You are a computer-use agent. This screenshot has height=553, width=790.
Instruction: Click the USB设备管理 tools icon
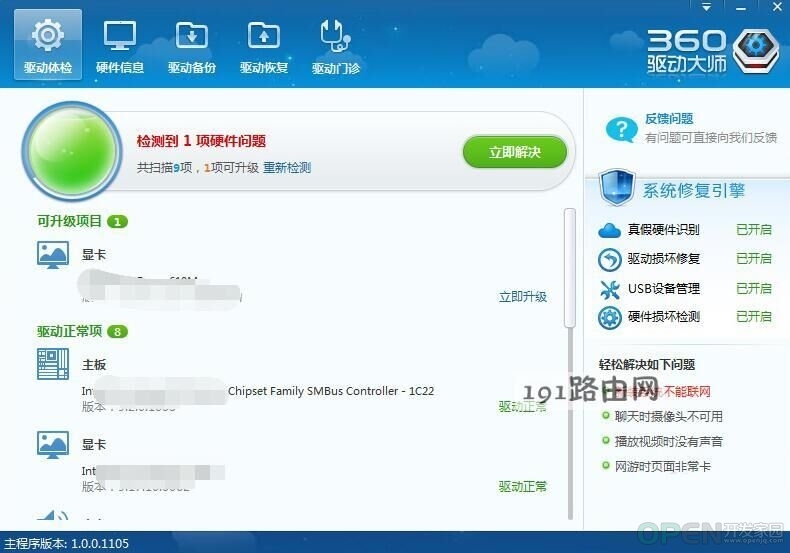tap(610, 289)
